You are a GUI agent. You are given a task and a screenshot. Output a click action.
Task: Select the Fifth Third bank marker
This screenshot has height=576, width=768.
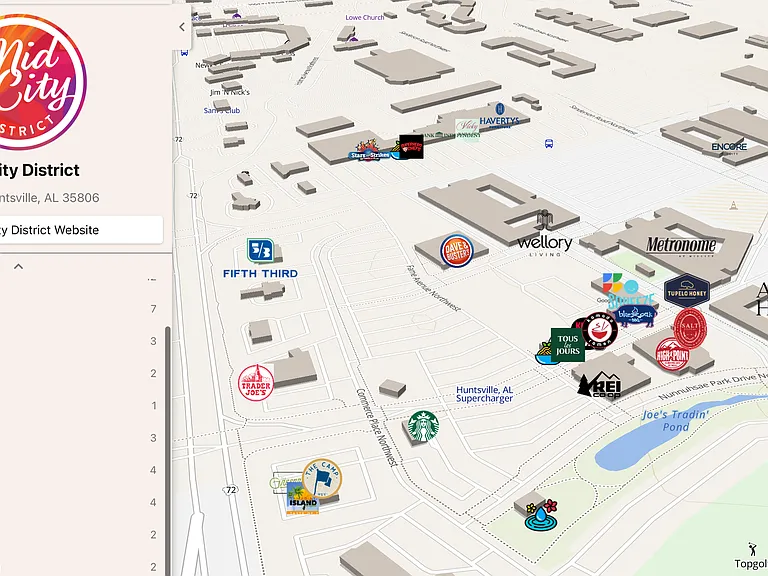260,259
